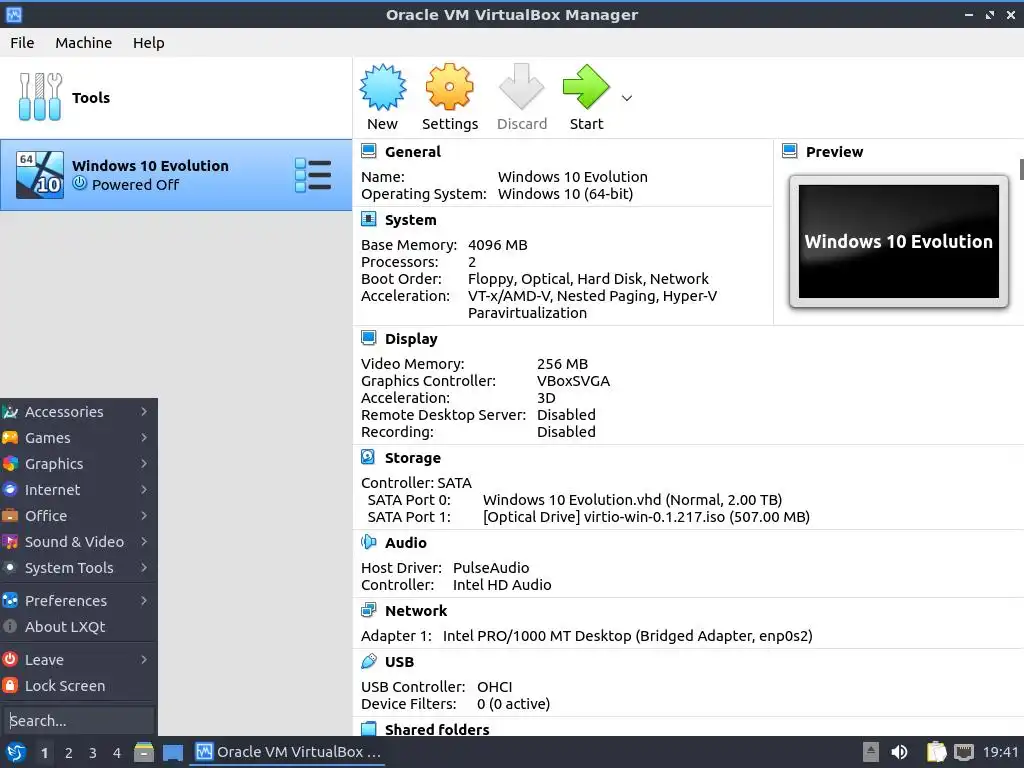Click the details pane vertical scrollbar
This screenshot has width=1024, height=768.
1021,168
